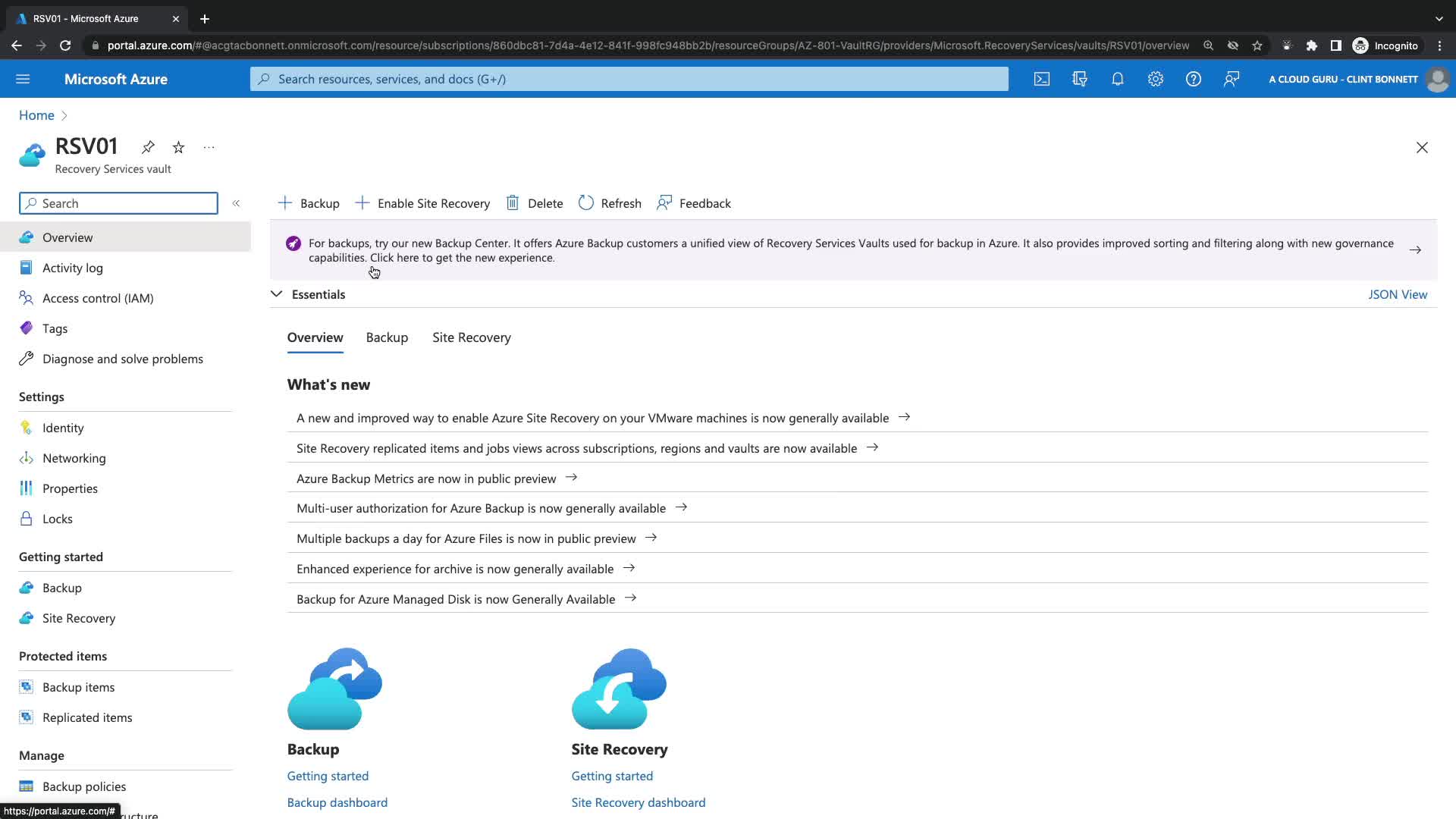Click the Refresh toolbar button
The width and height of the screenshot is (1456, 819).
[x=610, y=203]
